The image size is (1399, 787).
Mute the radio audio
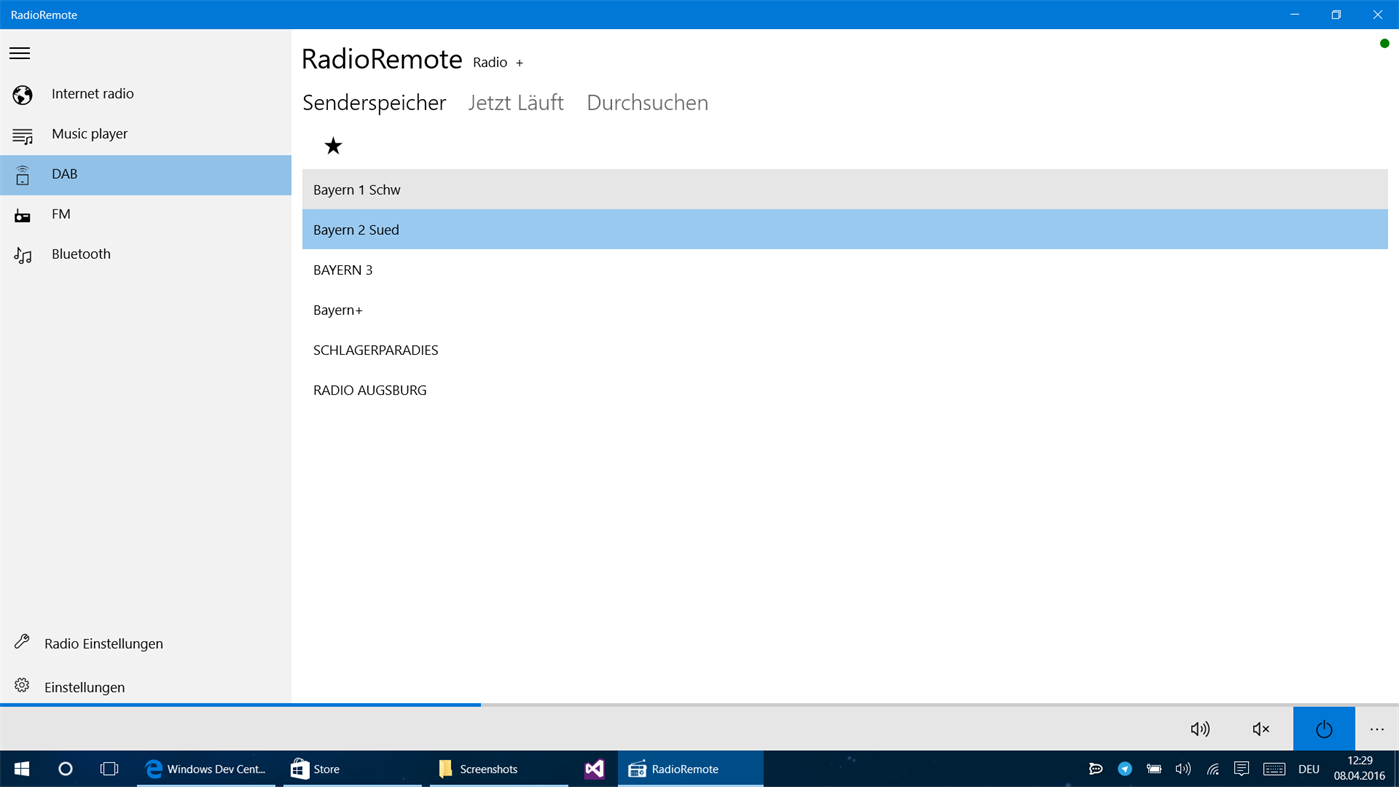click(x=1259, y=728)
